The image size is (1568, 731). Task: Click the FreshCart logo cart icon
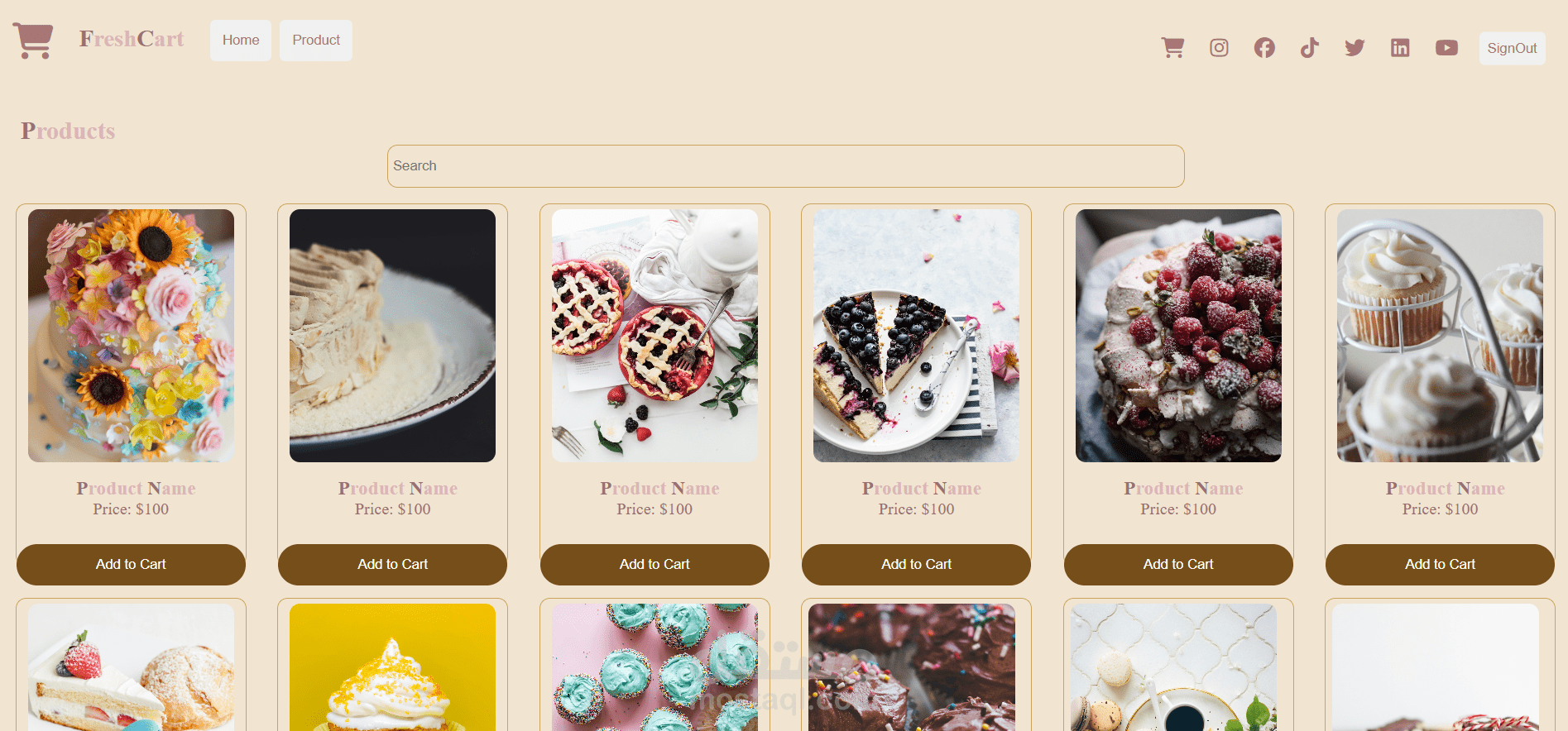pos(33,40)
